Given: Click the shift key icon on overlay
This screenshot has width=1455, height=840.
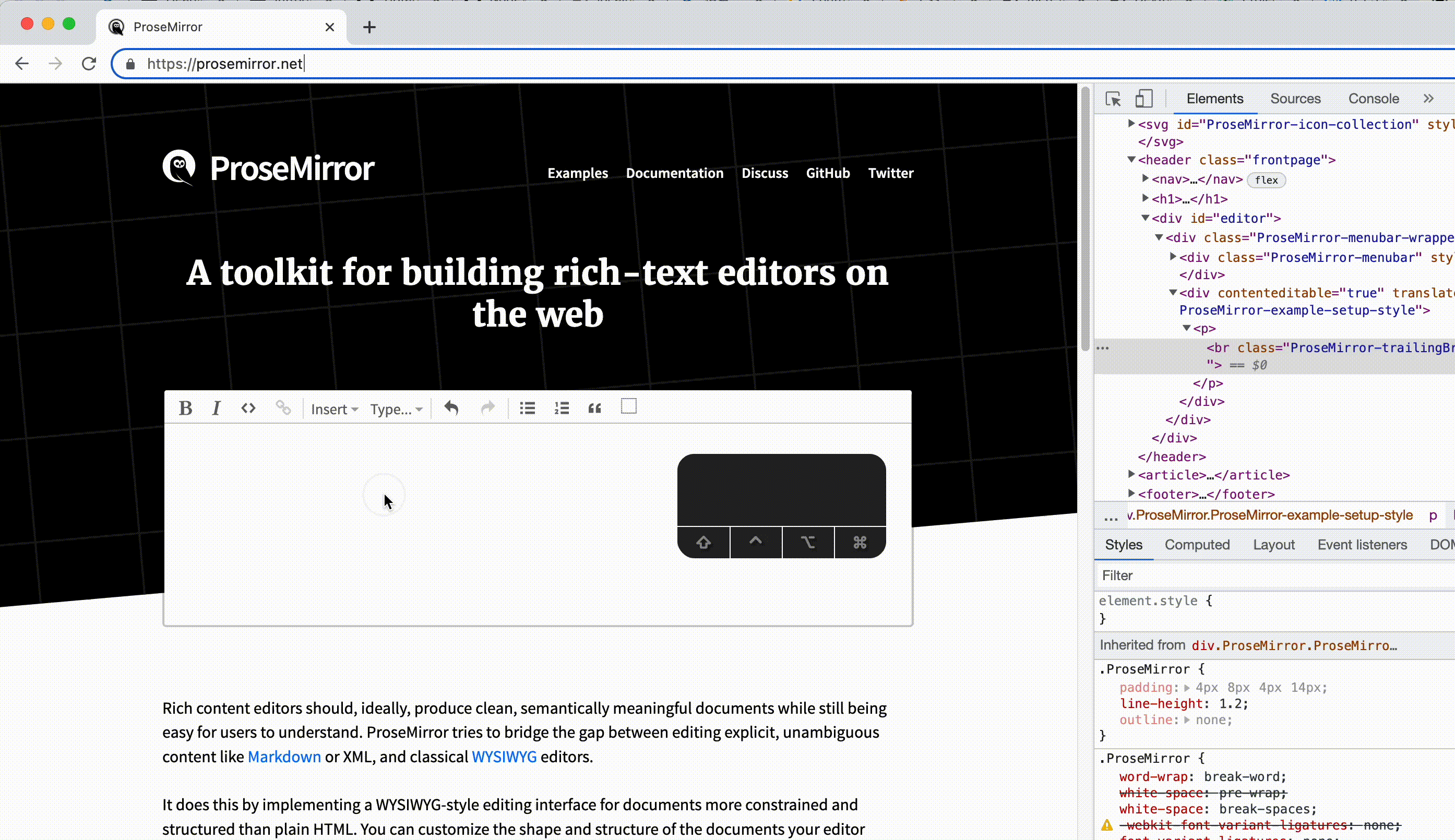Looking at the screenshot, I should (x=703, y=542).
